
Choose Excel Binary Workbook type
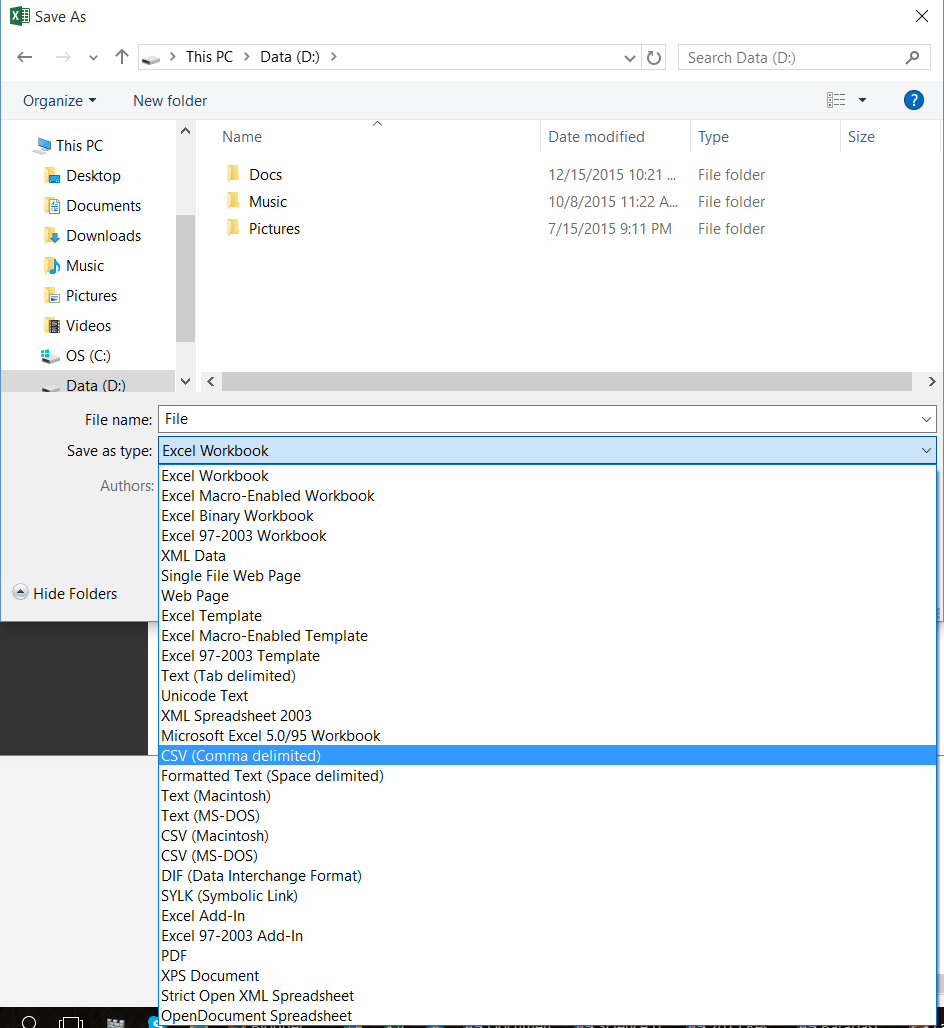547,516
